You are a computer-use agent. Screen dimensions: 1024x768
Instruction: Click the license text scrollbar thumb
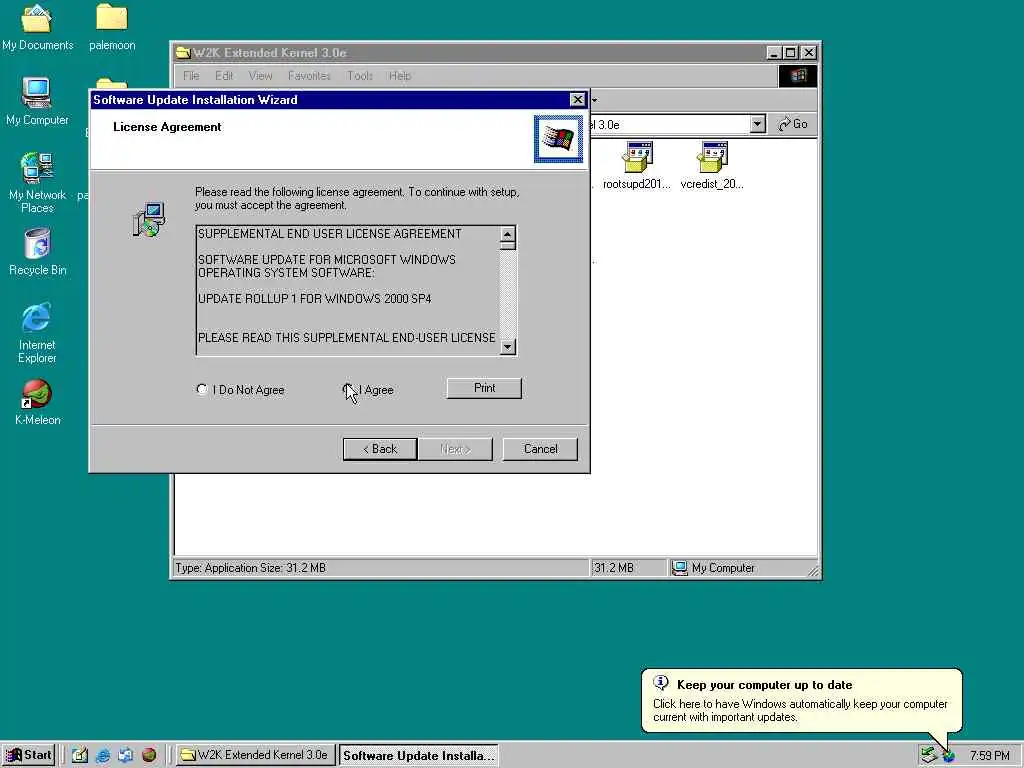click(x=507, y=246)
